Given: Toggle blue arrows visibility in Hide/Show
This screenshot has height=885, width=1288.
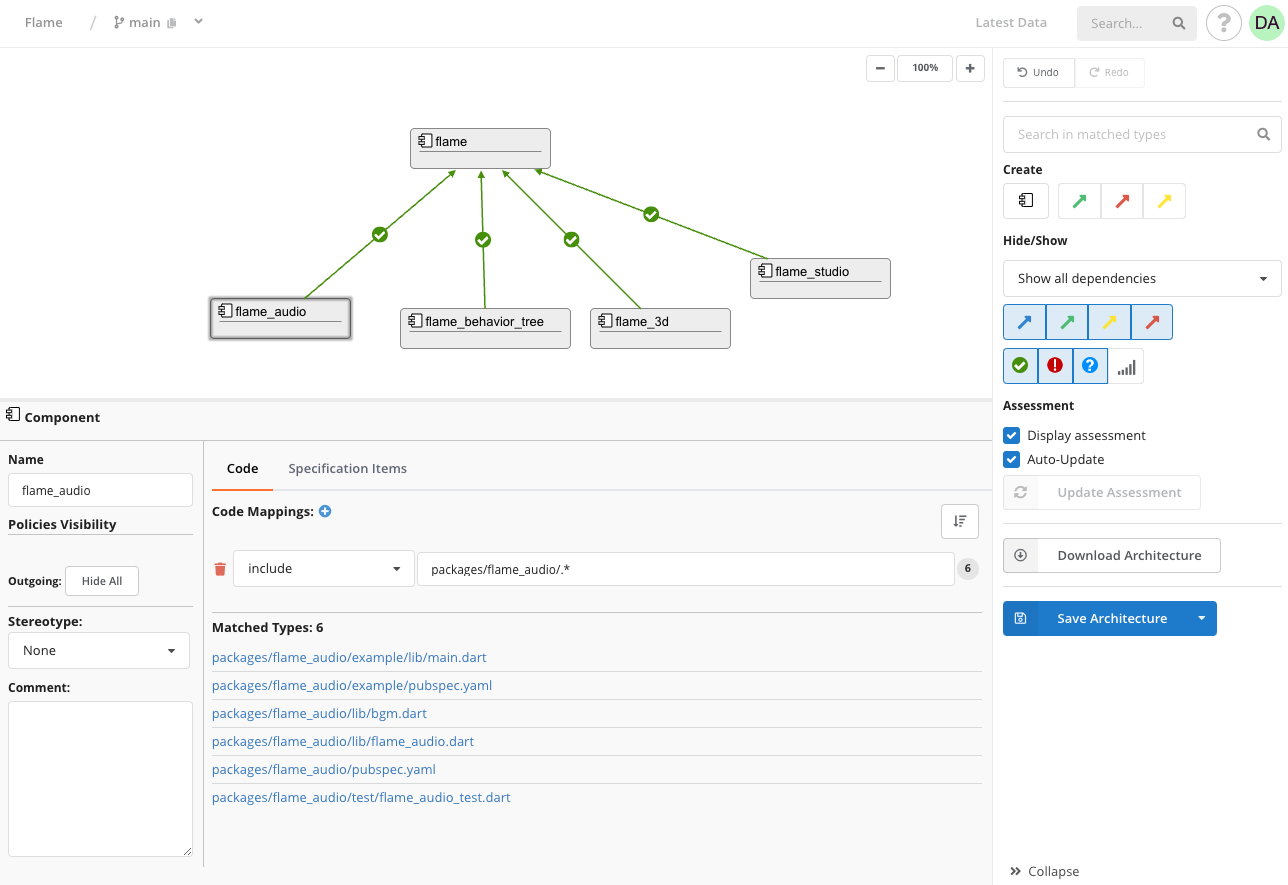Looking at the screenshot, I should pyautogui.click(x=1024, y=322).
